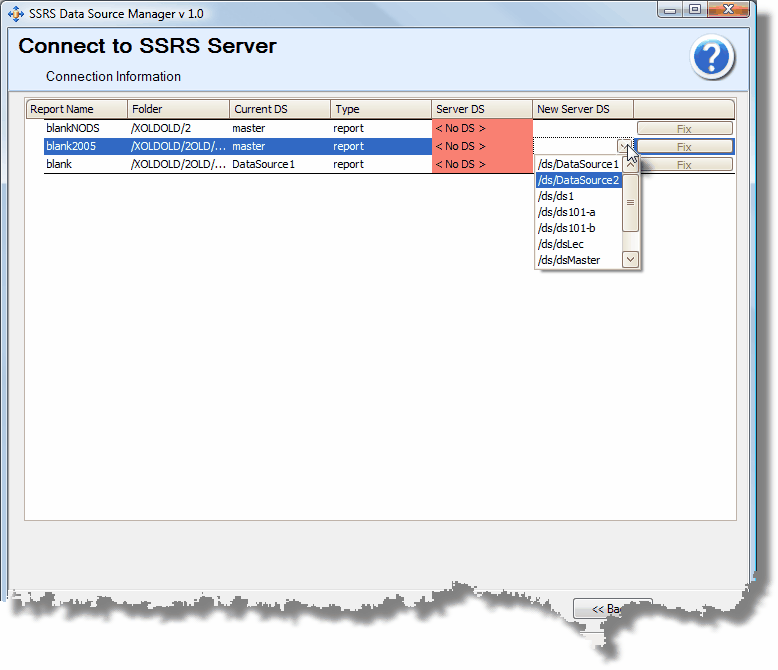Click Fix button for blankNODS row

[684, 129]
